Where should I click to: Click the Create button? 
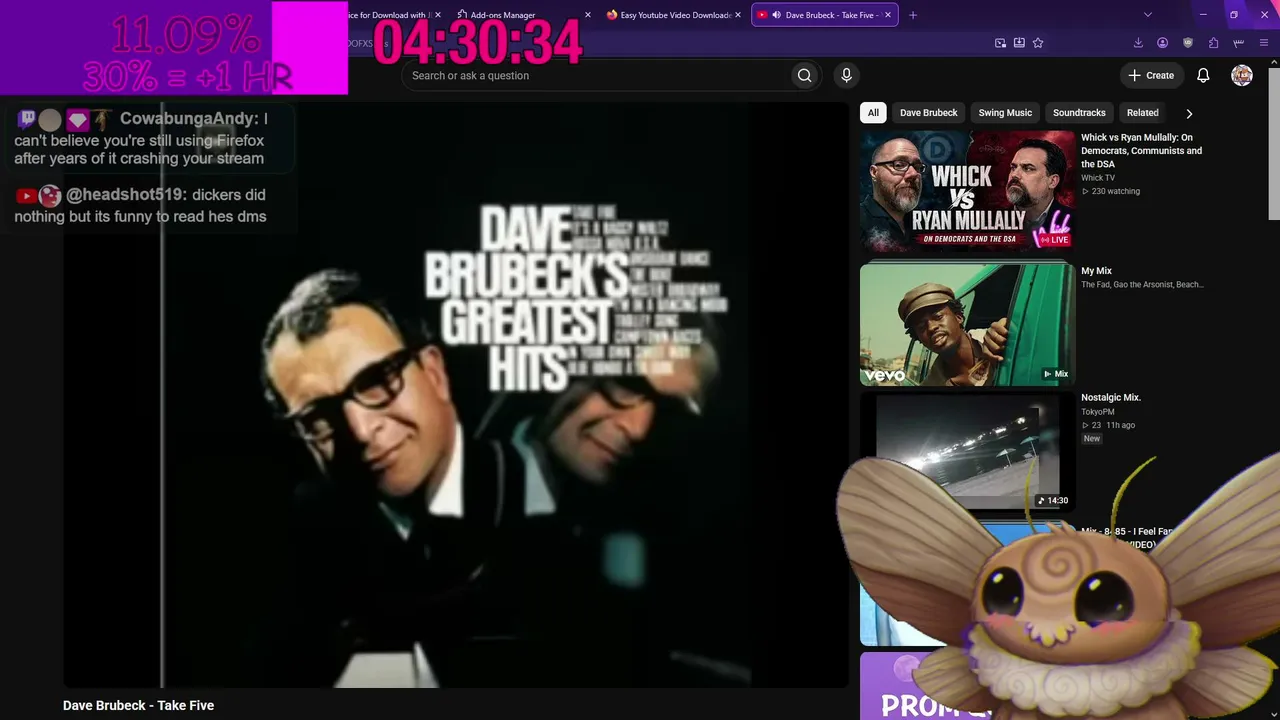(x=1151, y=75)
